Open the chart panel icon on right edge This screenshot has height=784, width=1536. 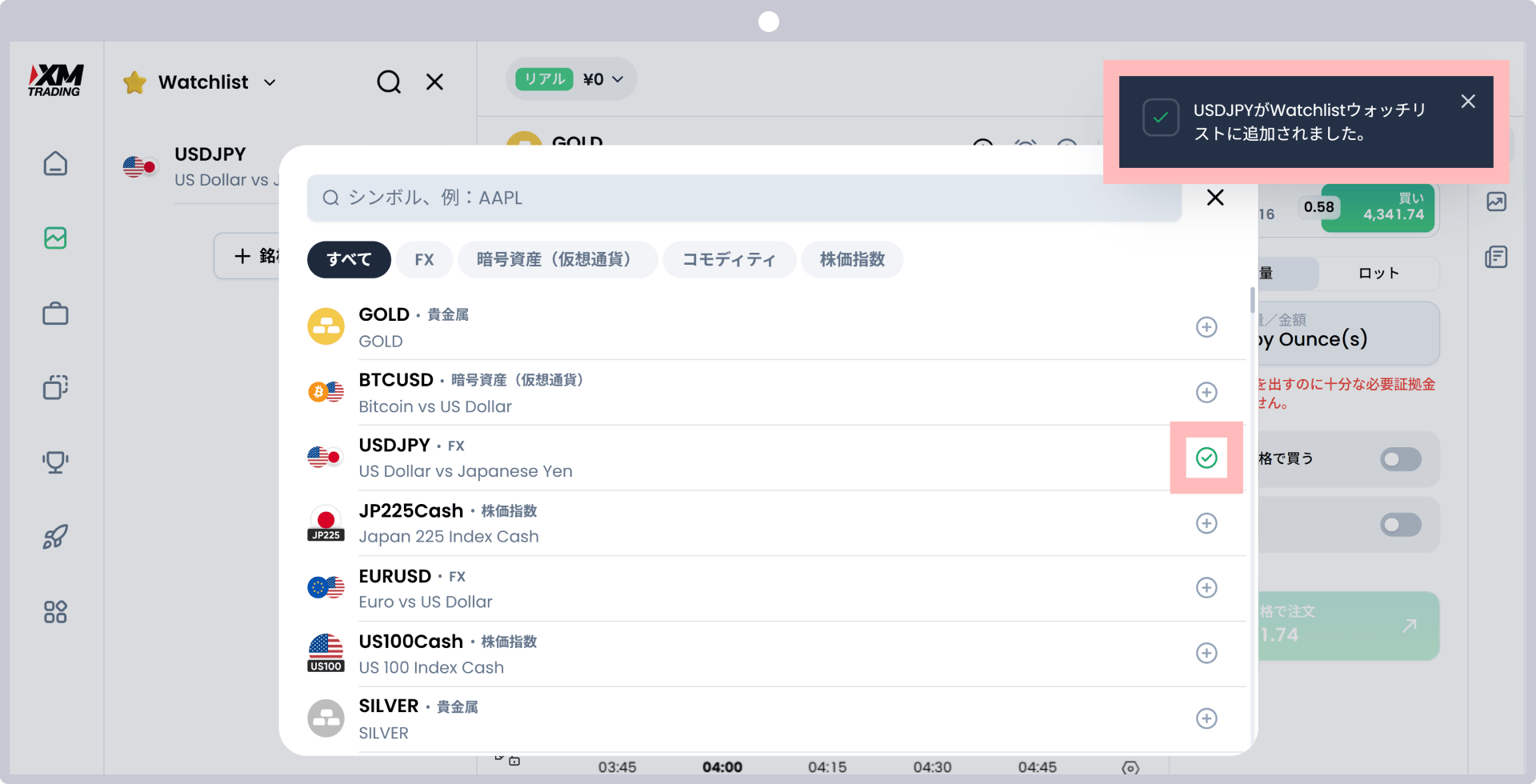(1496, 202)
